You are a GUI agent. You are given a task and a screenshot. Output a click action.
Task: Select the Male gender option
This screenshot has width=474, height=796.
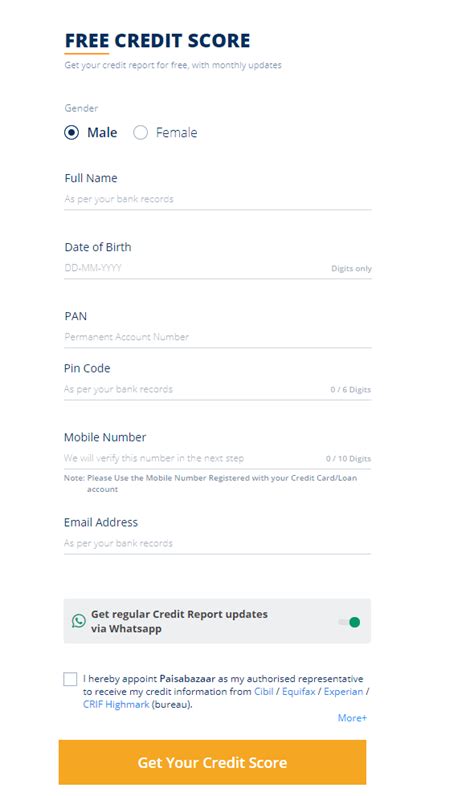72,132
